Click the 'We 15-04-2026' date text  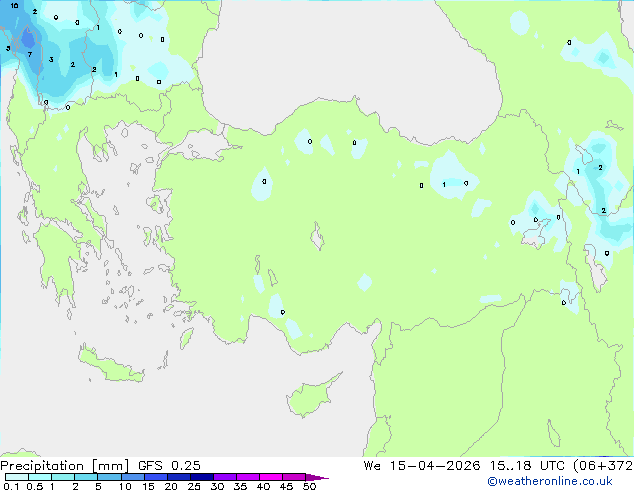coord(422,466)
